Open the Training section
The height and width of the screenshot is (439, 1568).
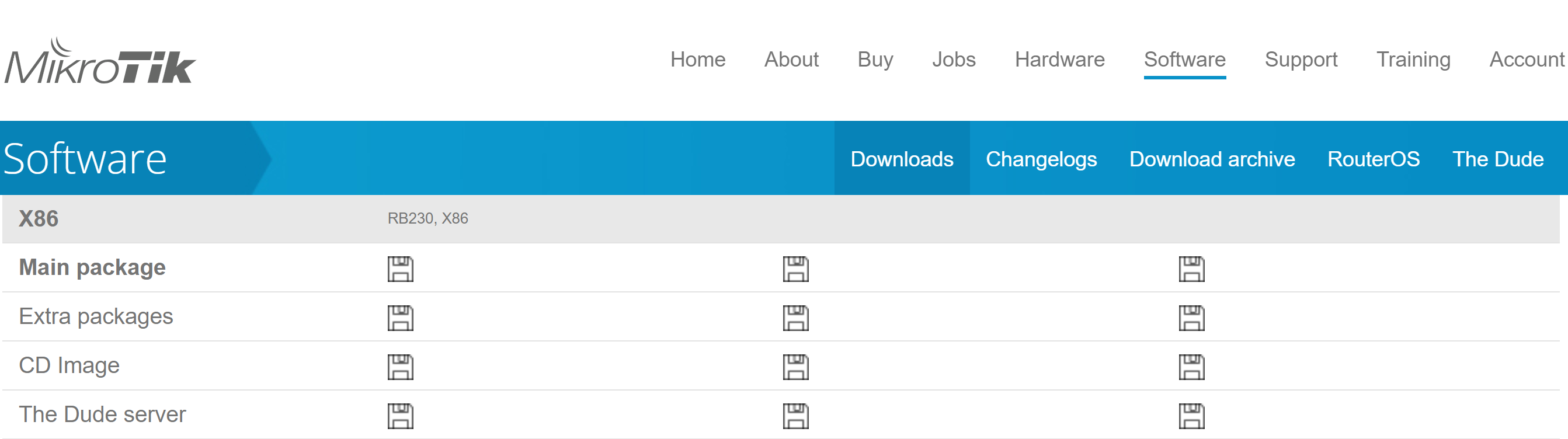(1413, 60)
